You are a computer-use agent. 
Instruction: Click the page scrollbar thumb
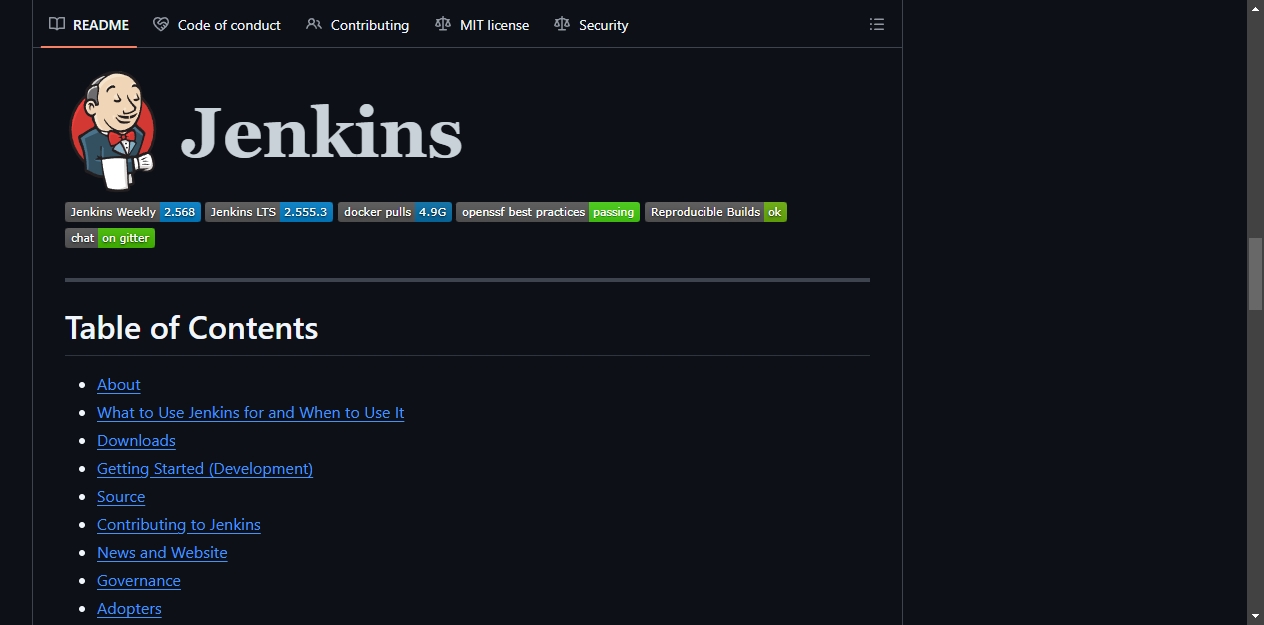tap(1256, 274)
